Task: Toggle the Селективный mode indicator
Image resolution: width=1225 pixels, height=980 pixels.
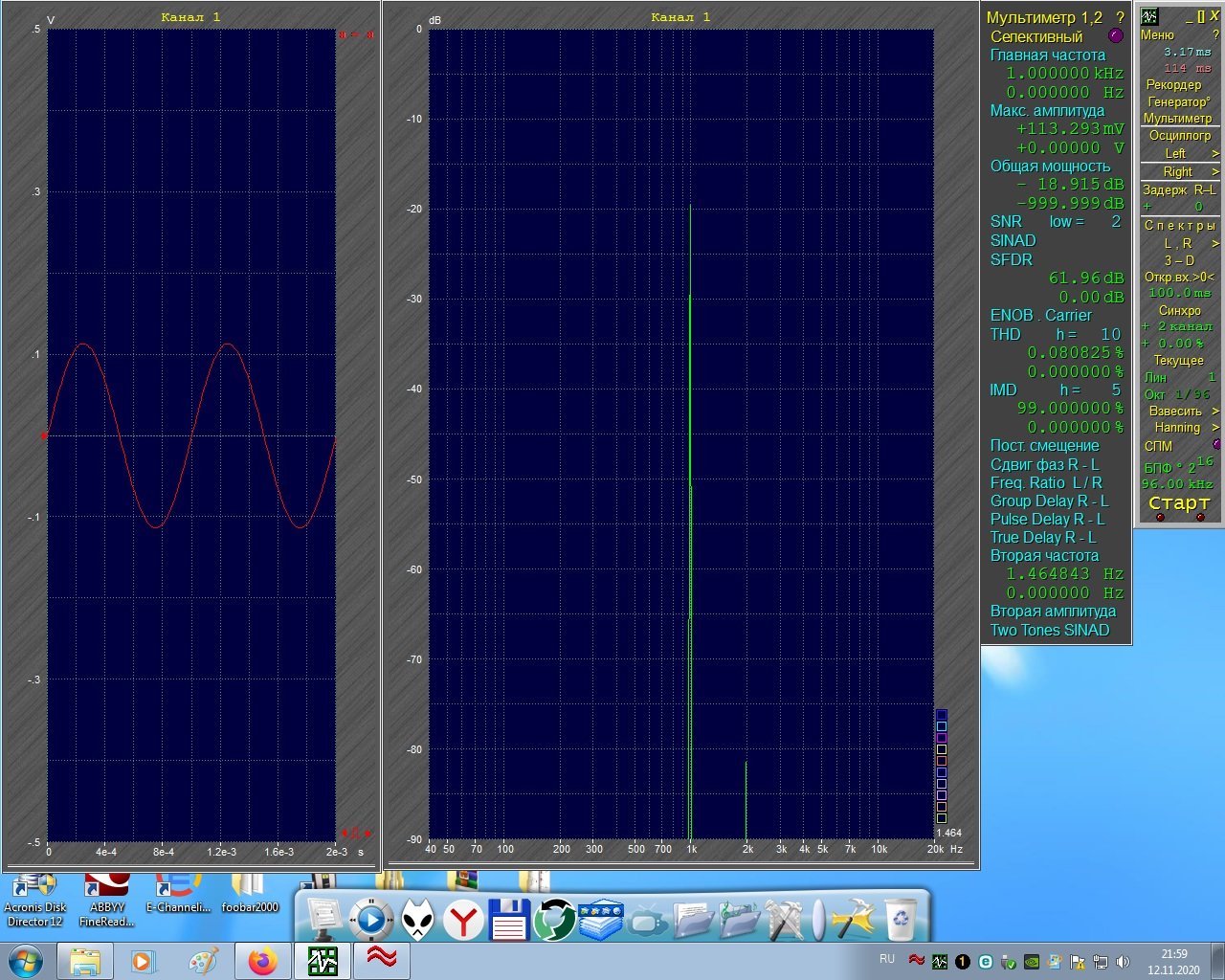Action: (1115, 35)
